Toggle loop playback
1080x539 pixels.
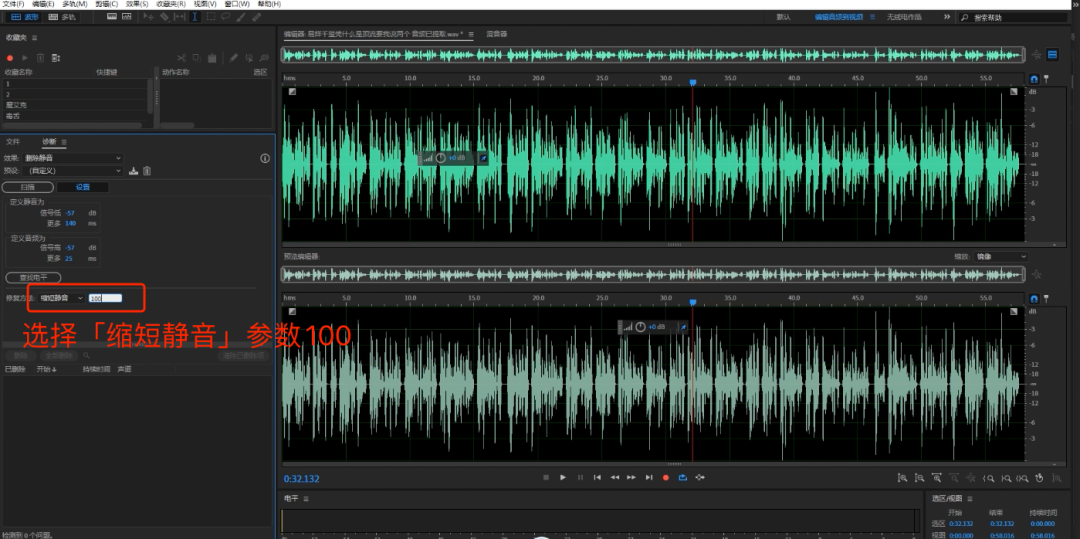click(x=683, y=477)
